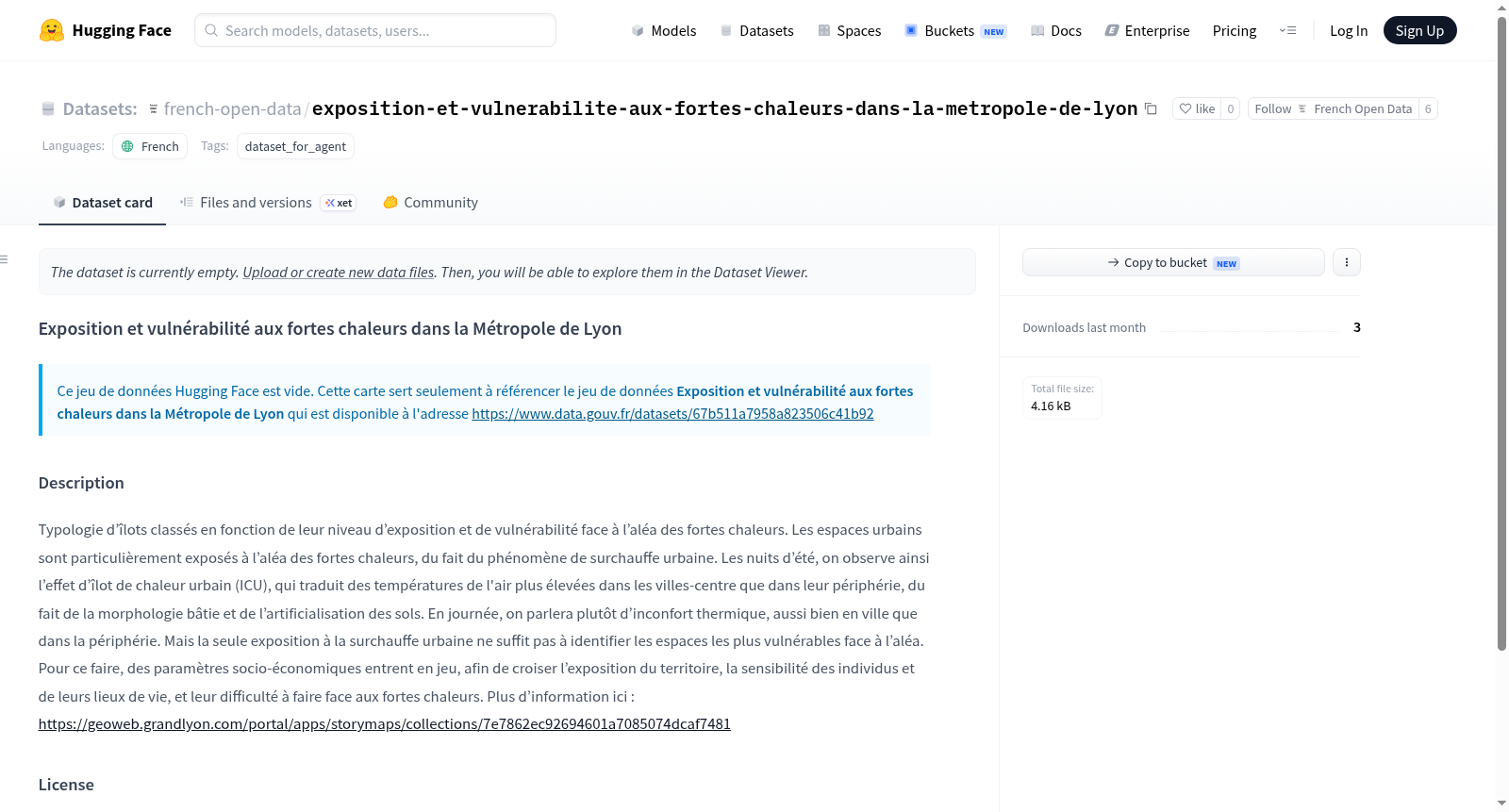Screen dimensions: 1509x812
Task: Click the Total file size 4.16 kB box
Action: click(1063, 397)
